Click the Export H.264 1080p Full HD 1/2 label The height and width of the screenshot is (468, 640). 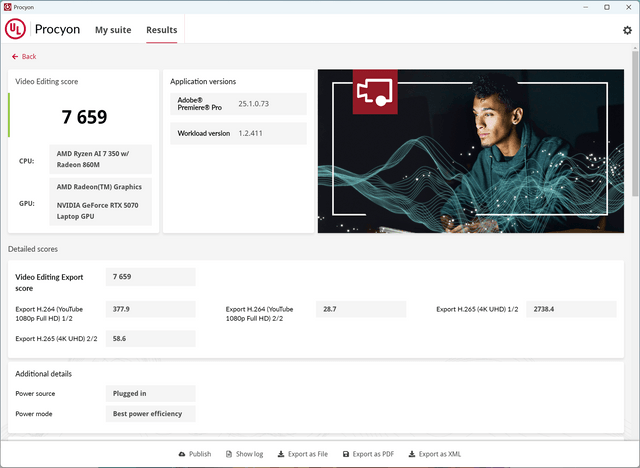tap(49, 314)
